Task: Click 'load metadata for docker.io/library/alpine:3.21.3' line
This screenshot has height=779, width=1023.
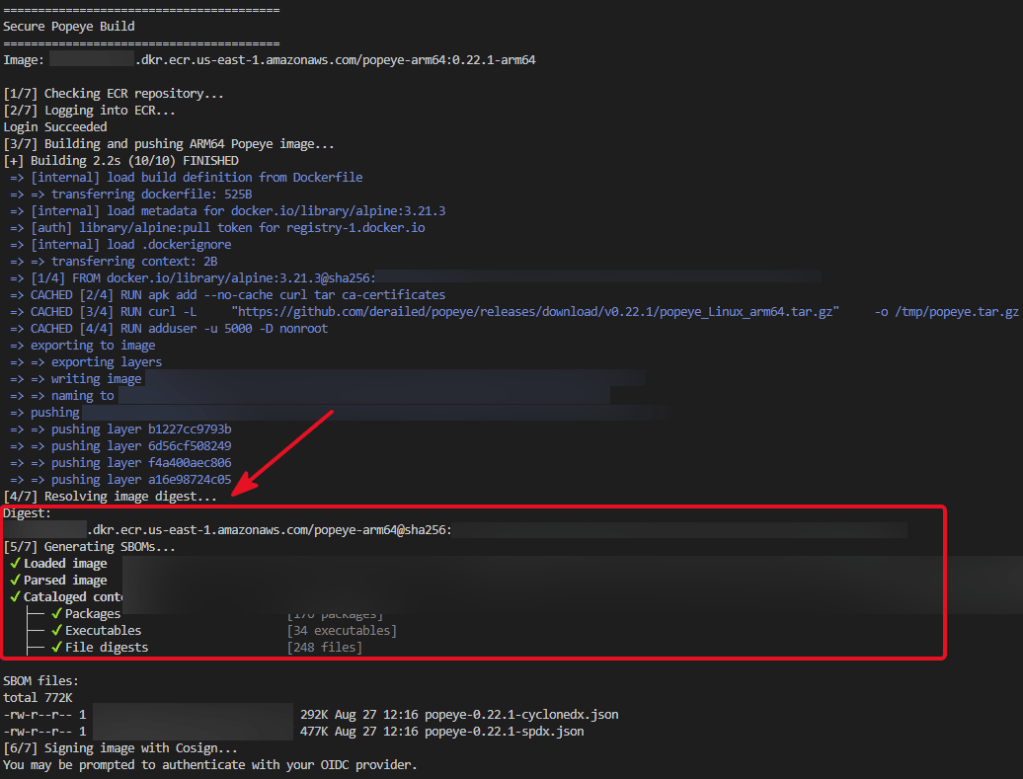Action: [228, 211]
